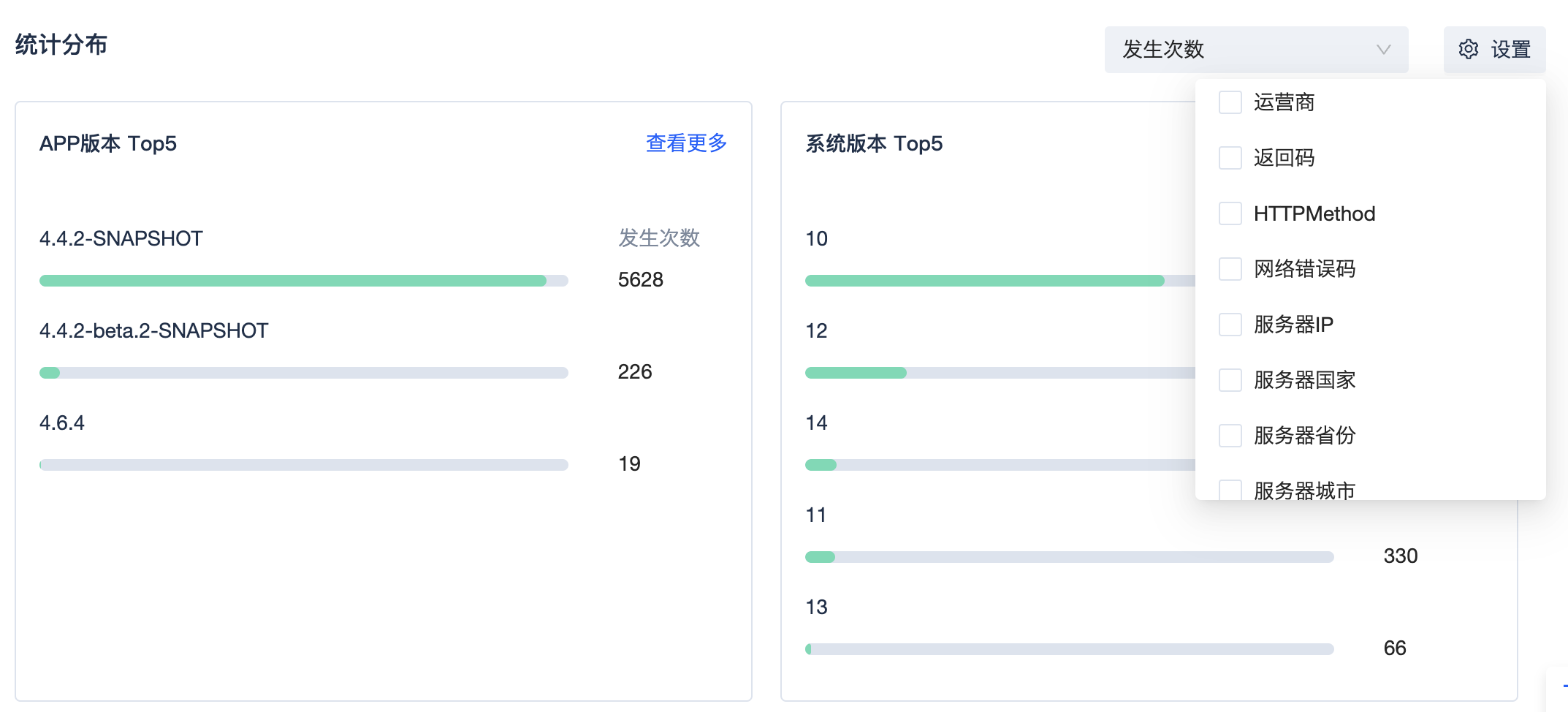Image resolution: width=1568 pixels, height=712 pixels.
Task: Tick the 网络错误码 checkbox
Action: click(1230, 269)
